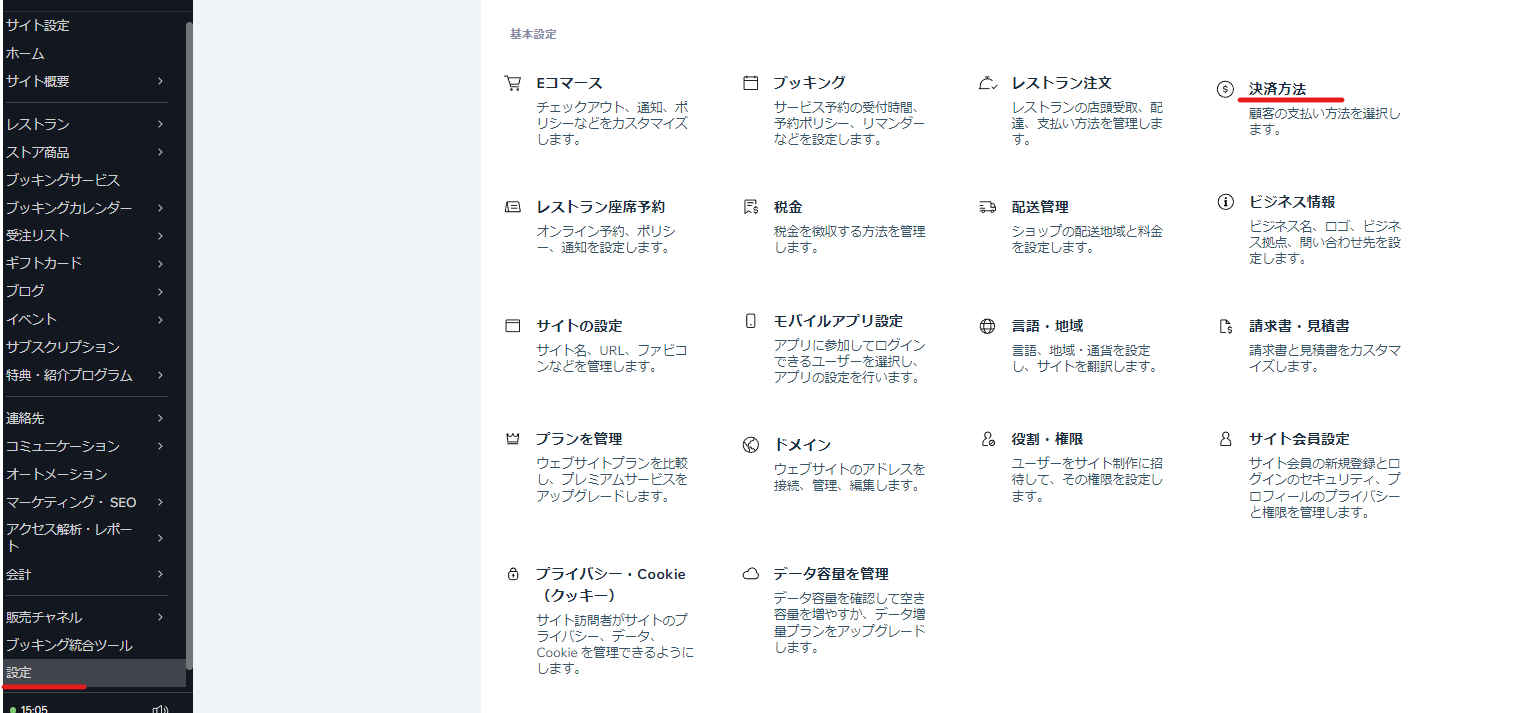The height and width of the screenshot is (713, 1540).
Task: Click the モバイルアプリ設定 phone icon
Action: pos(750,321)
